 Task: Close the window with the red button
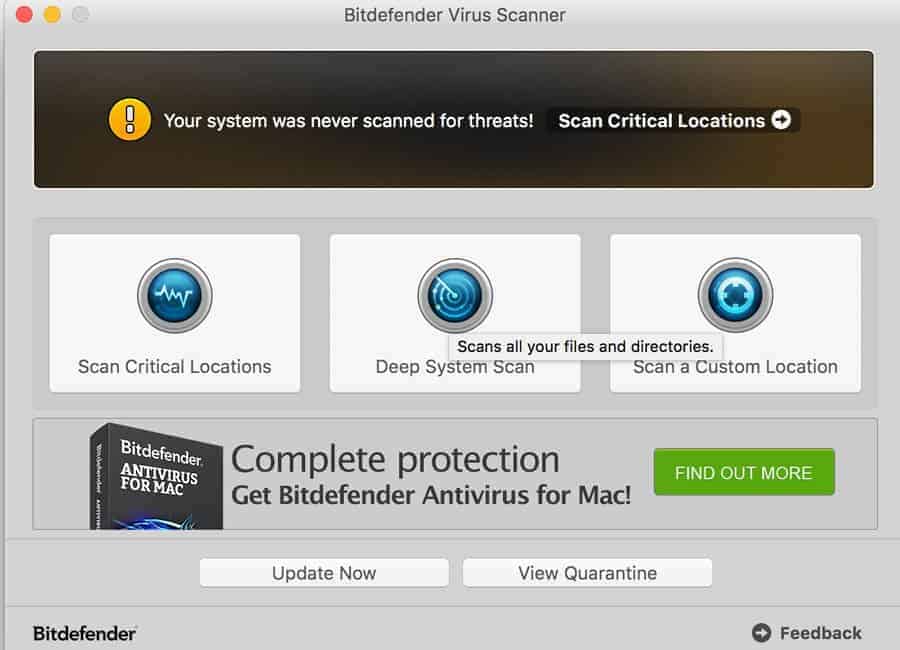[24, 14]
